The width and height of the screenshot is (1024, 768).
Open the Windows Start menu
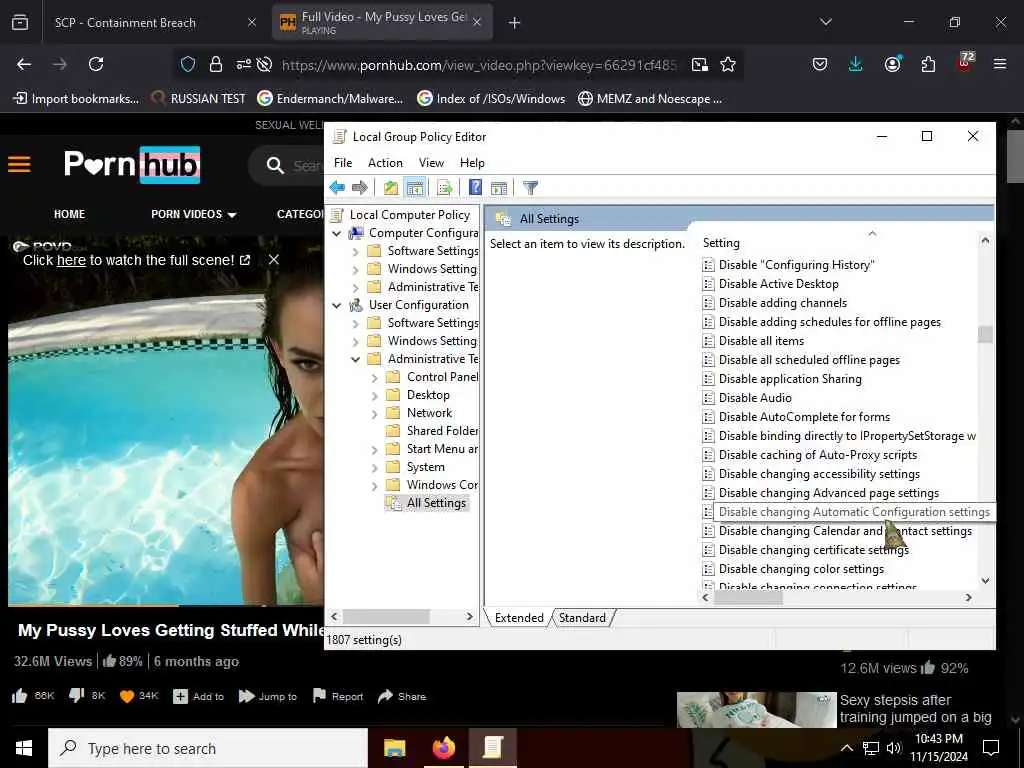pos(24,748)
